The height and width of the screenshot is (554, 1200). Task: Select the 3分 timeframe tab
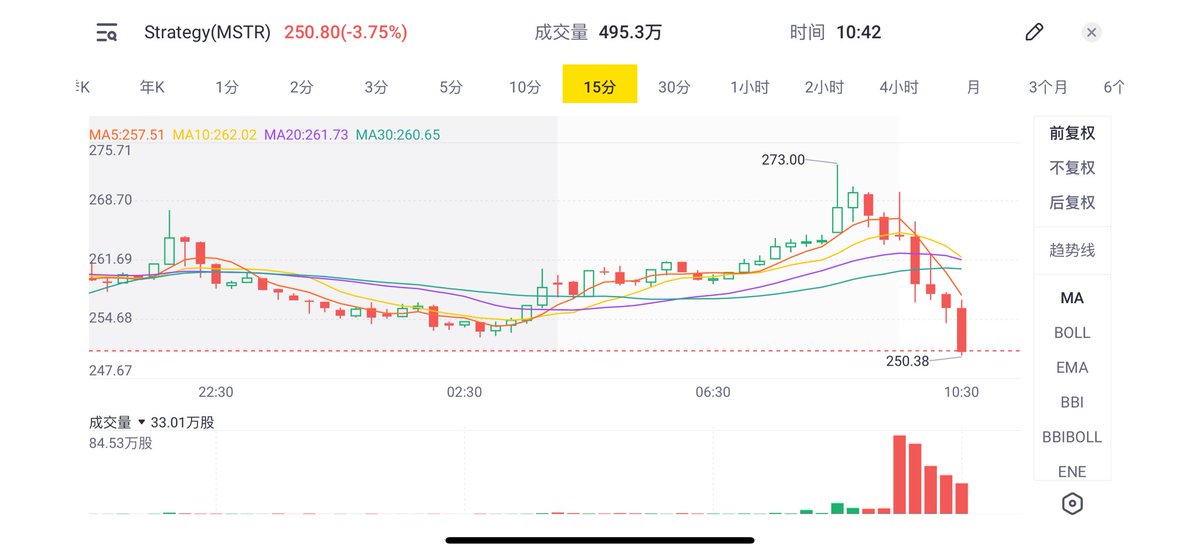point(376,87)
